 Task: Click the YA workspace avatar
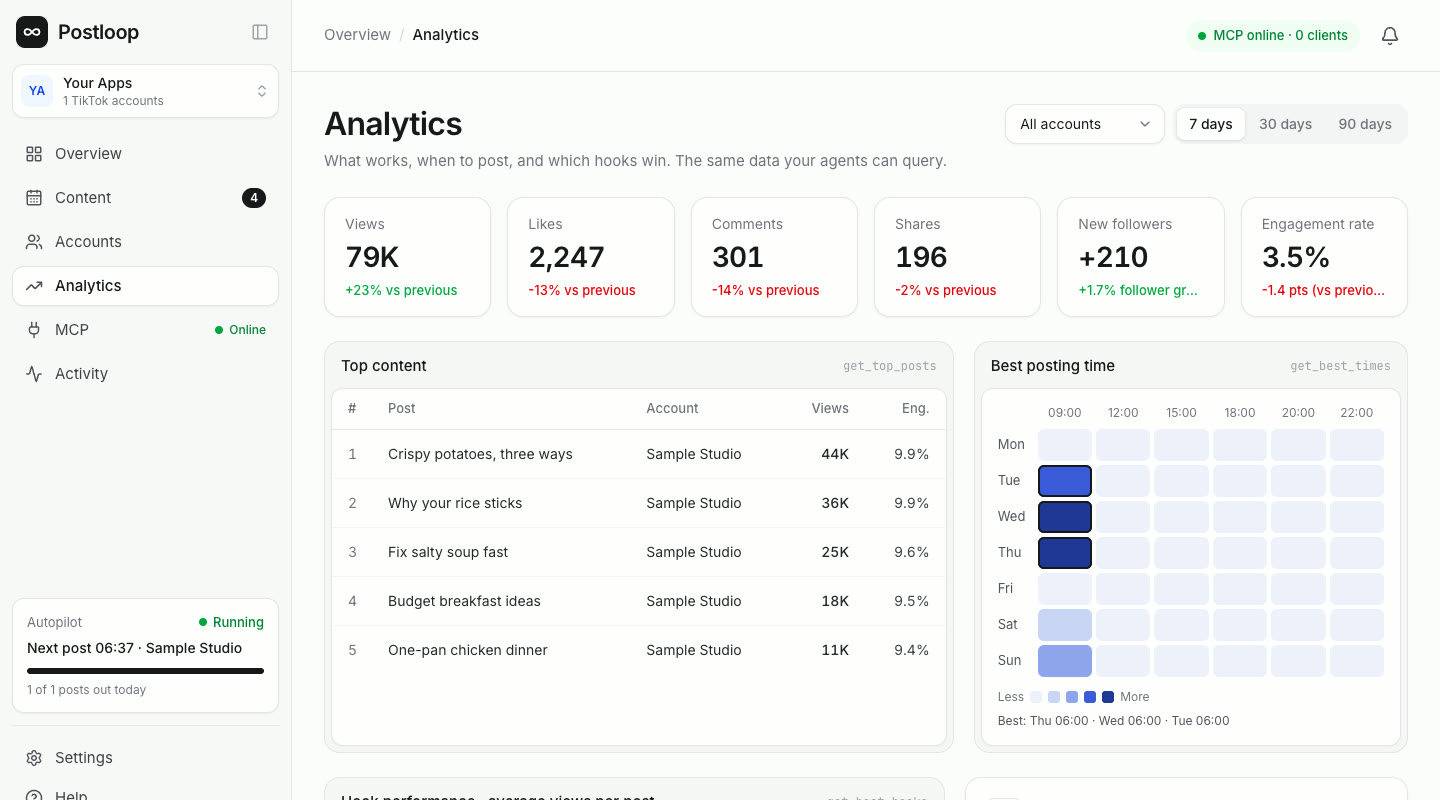tap(37, 91)
